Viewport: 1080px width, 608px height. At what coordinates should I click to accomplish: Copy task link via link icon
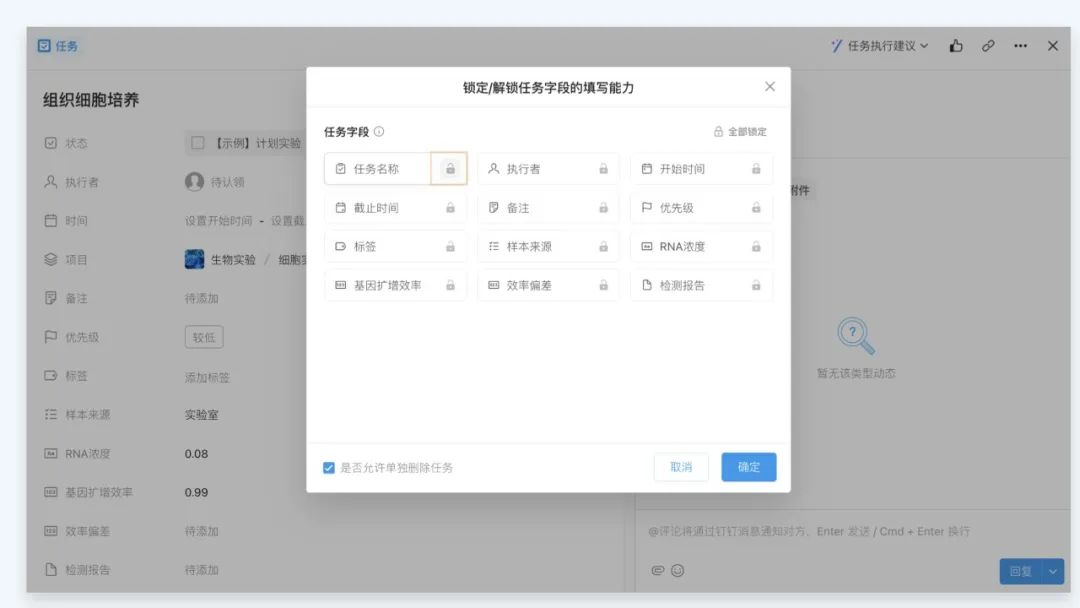[x=988, y=46]
